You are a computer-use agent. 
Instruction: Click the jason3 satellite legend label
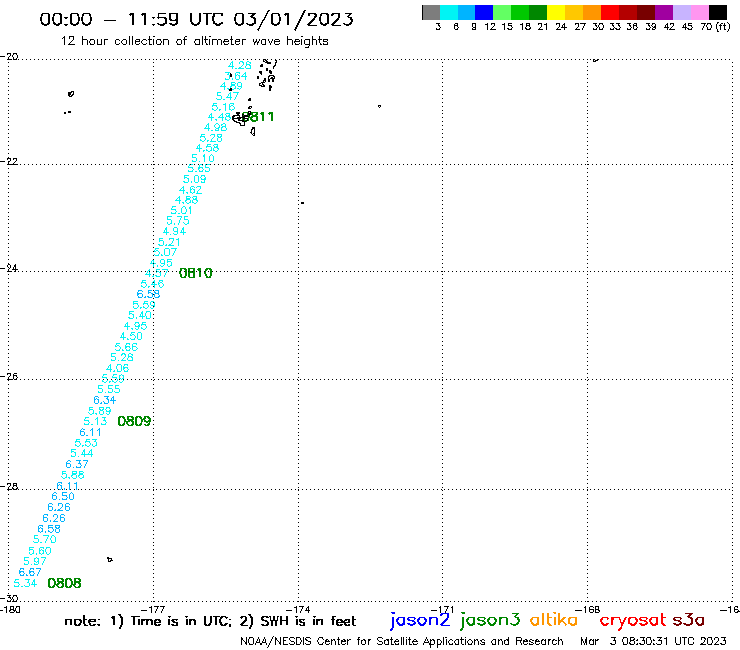490,620
